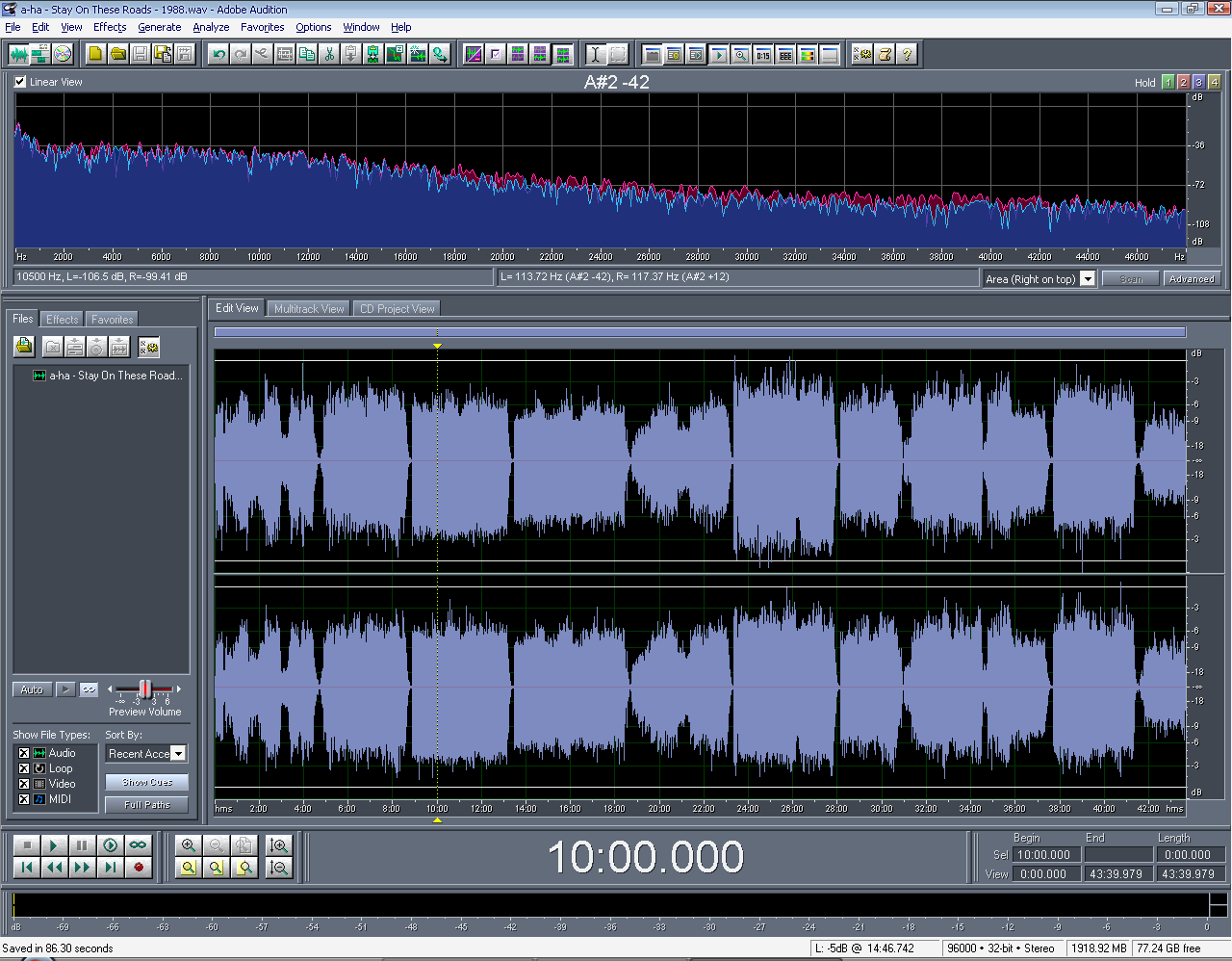The width and height of the screenshot is (1232, 961).
Task: Open the File menu
Action: pos(13,27)
